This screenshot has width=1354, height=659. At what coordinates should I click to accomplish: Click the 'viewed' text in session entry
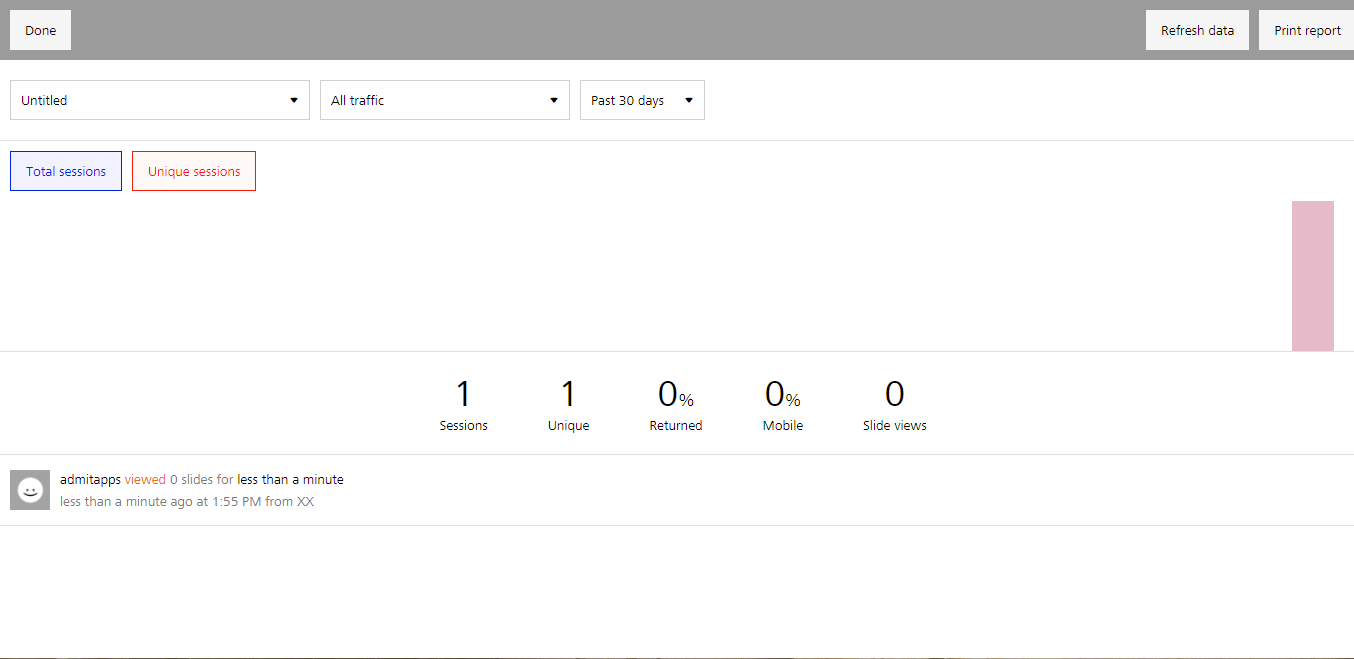coord(145,480)
